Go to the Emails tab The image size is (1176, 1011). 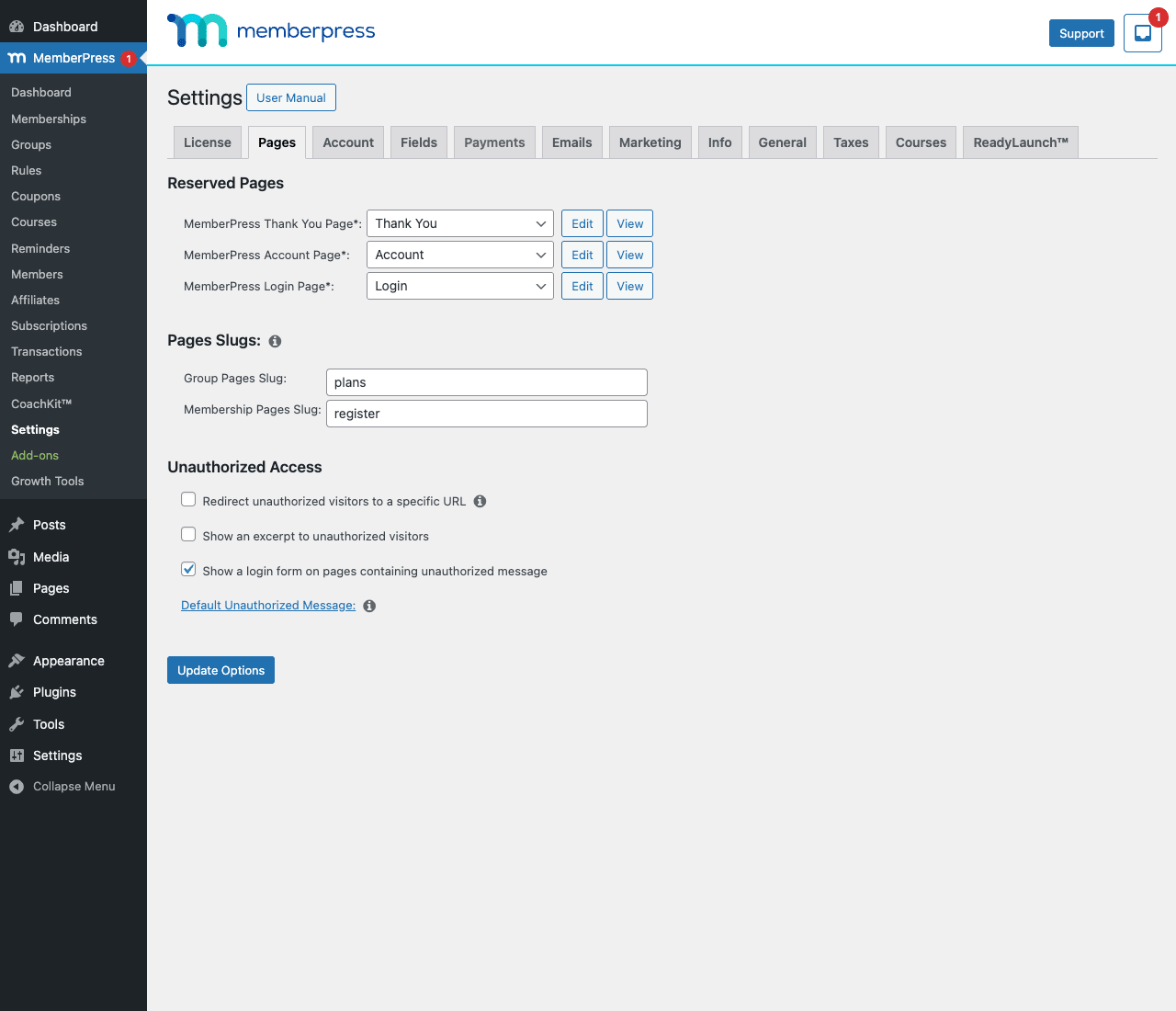pos(572,142)
